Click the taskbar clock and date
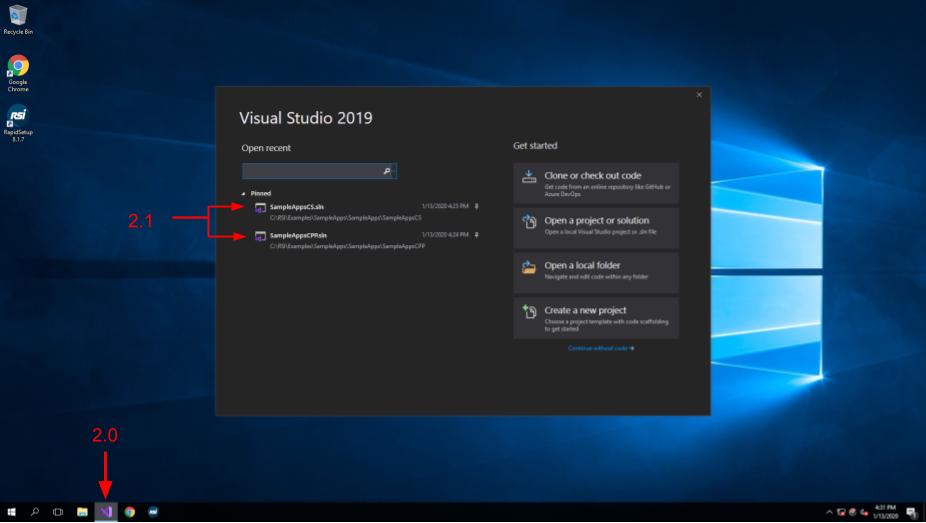 [885, 512]
